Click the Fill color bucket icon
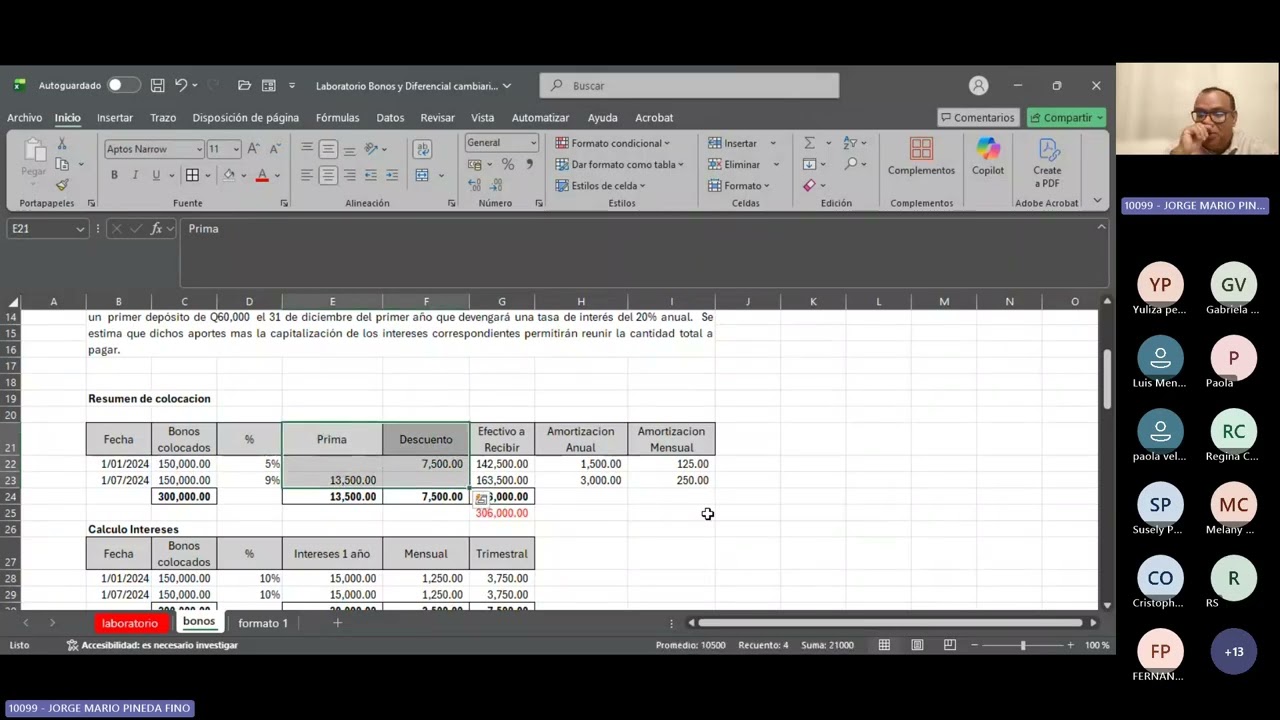Screen dimensions: 1280x720 point(229,175)
